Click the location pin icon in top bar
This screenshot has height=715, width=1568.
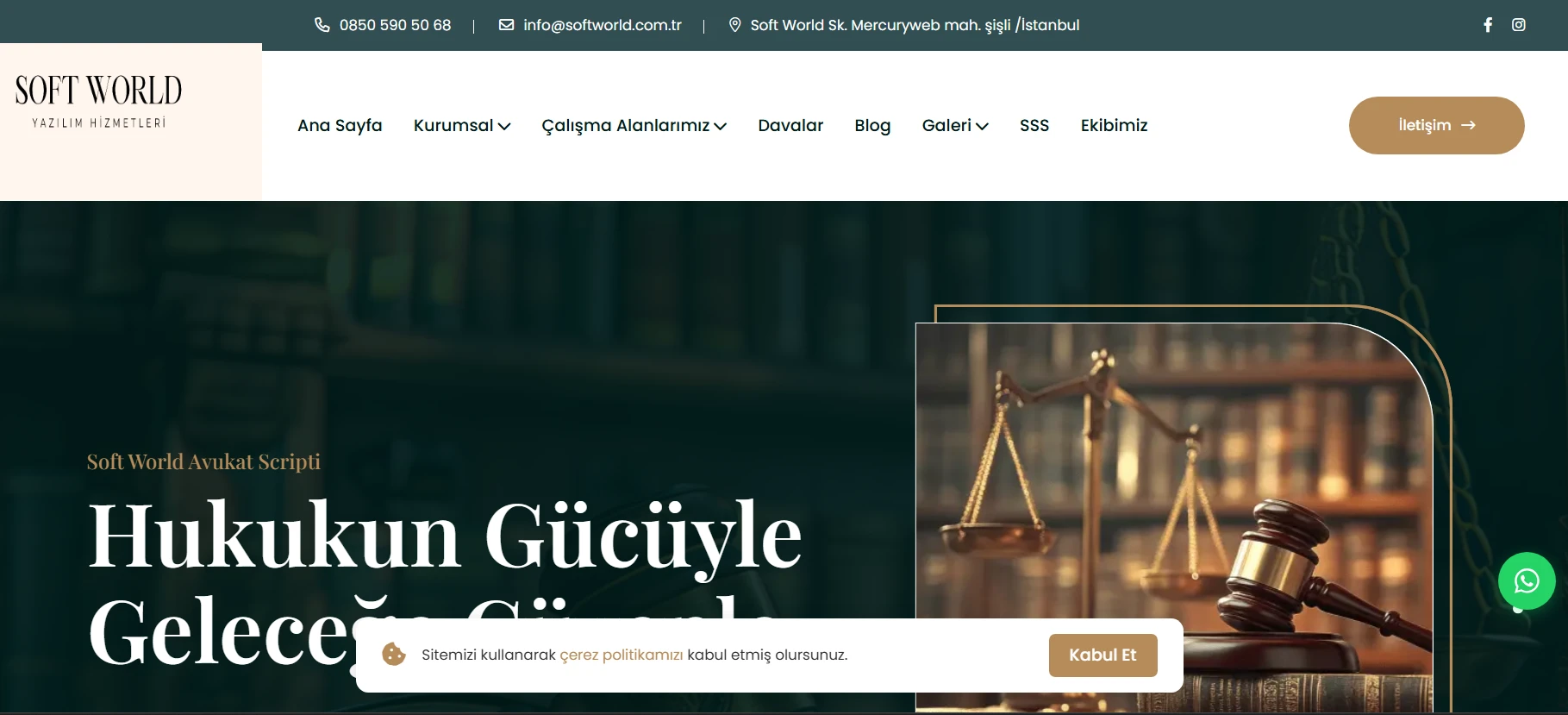734,25
